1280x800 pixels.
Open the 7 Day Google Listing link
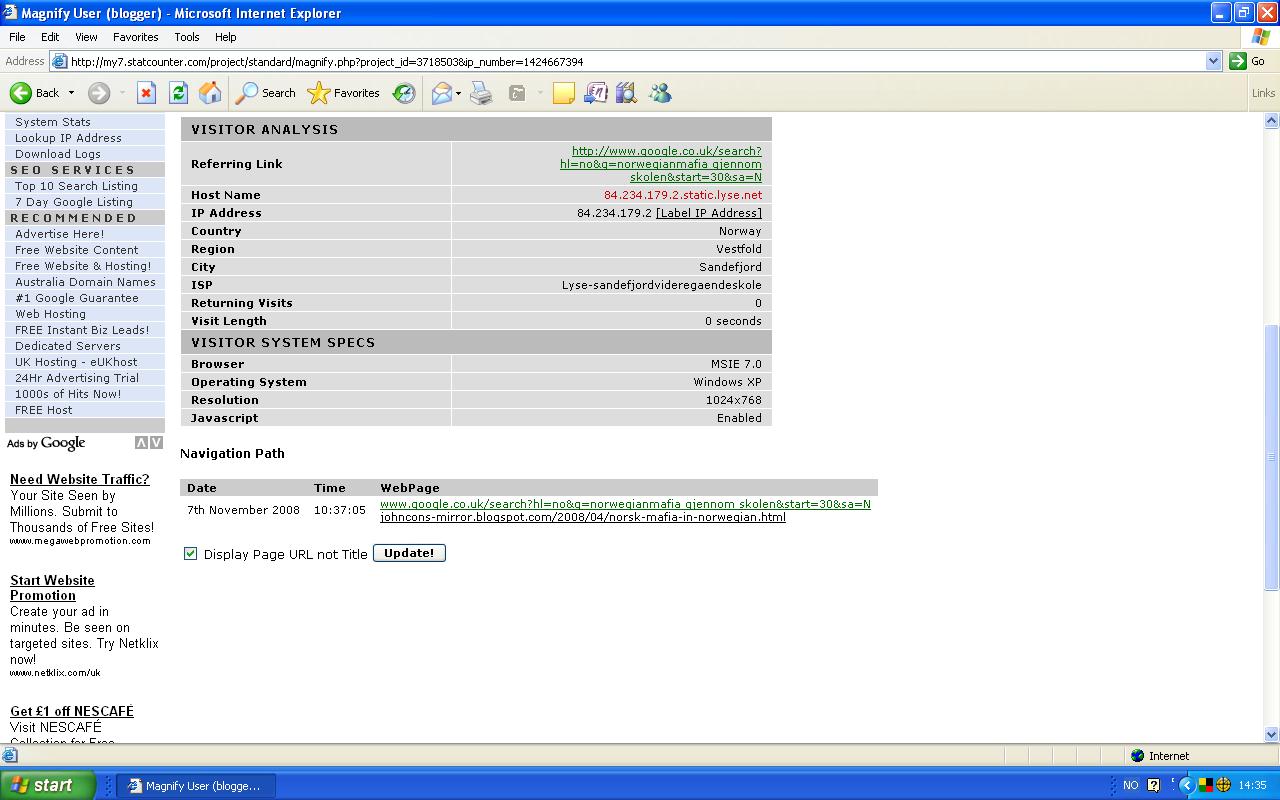pyautogui.click(x=73, y=202)
